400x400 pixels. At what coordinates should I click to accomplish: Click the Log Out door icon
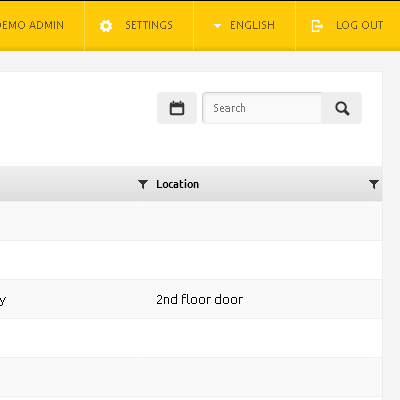coord(317,26)
